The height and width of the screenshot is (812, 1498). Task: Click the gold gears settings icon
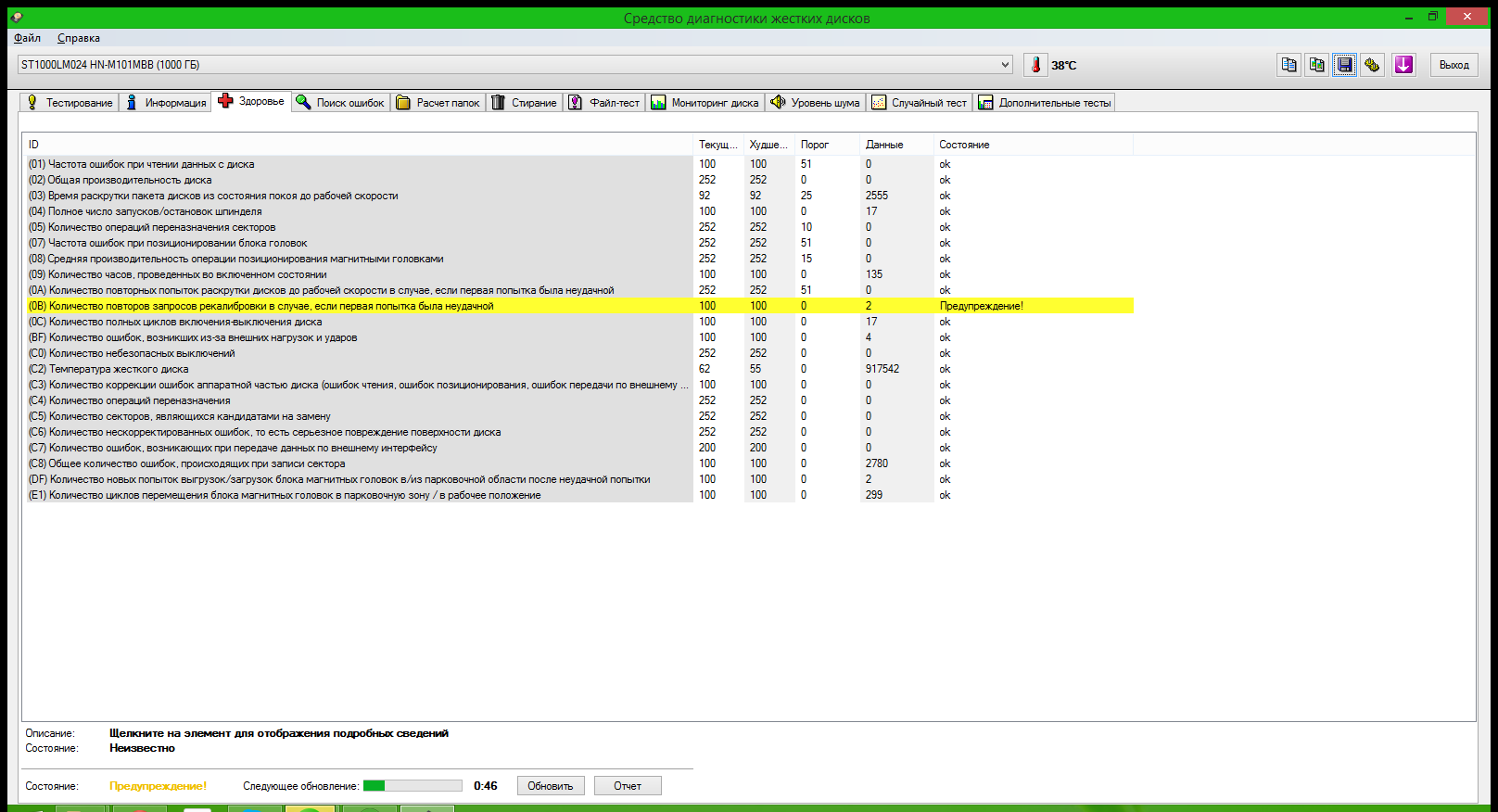click(1372, 65)
